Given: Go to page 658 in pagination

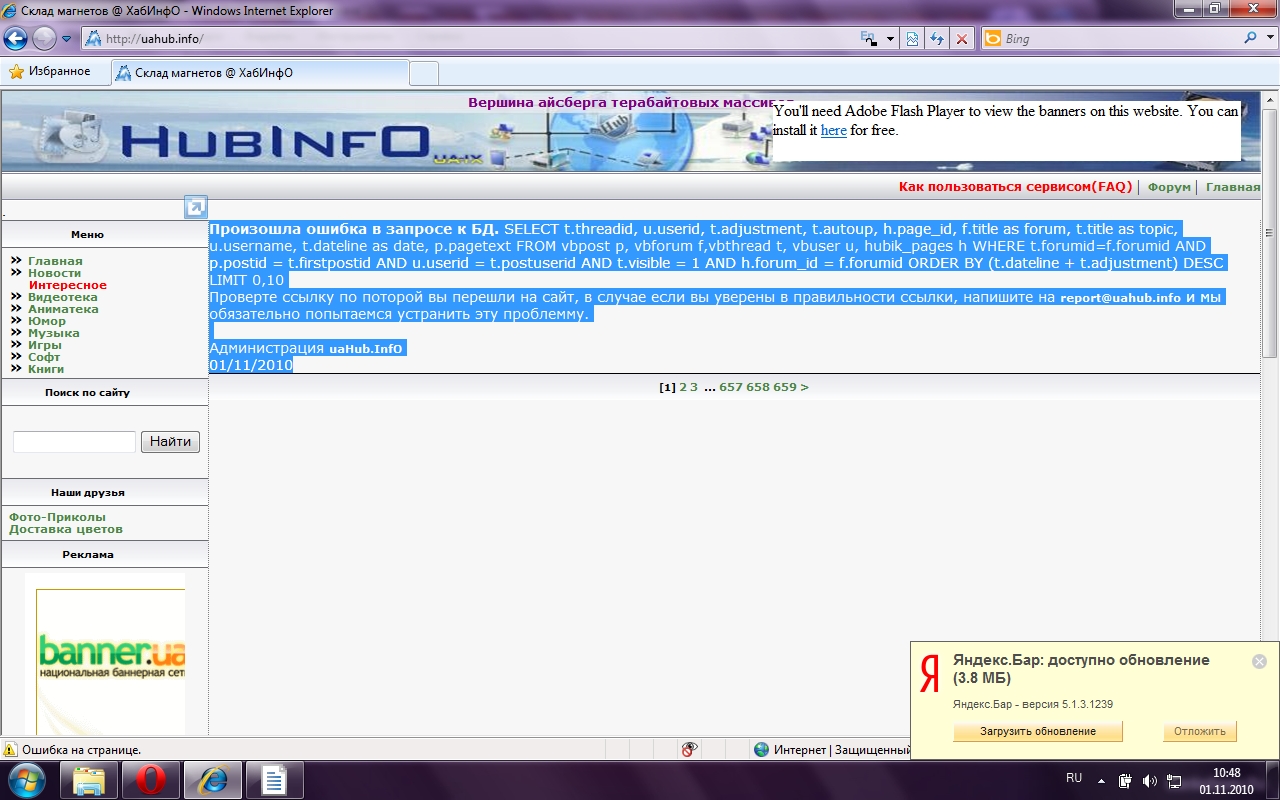Looking at the screenshot, I should 757,387.
